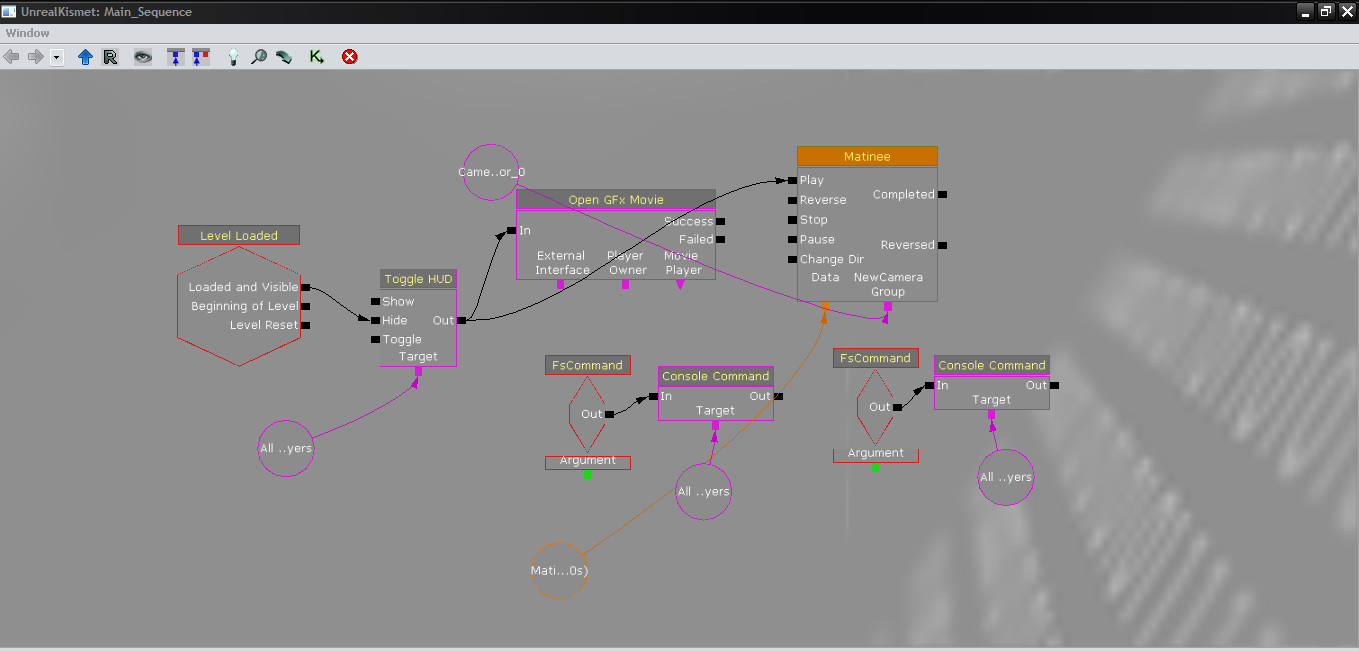Click the NewCamera Group magenta connector
The width and height of the screenshot is (1359, 651).
tap(888, 306)
